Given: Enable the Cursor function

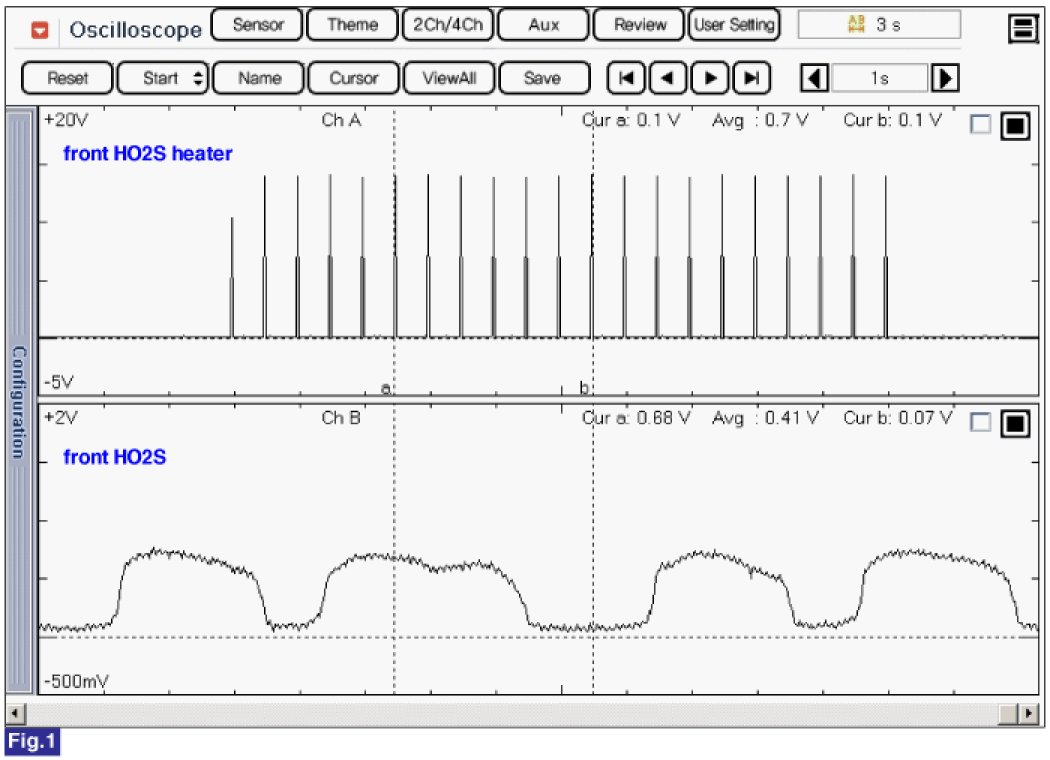Looking at the screenshot, I should 354,78.
